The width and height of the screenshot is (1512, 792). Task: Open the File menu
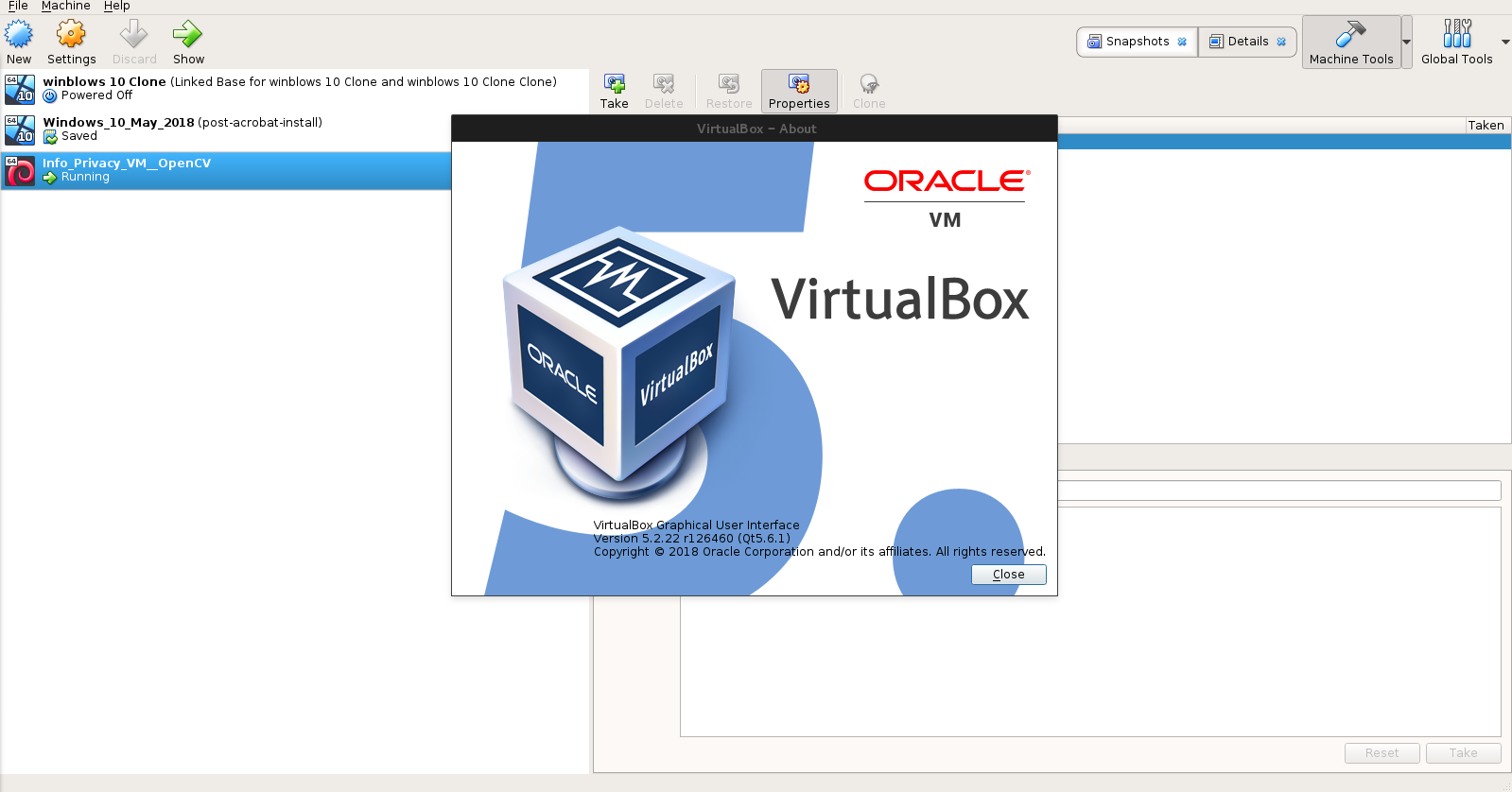click(x=18, y=6)
